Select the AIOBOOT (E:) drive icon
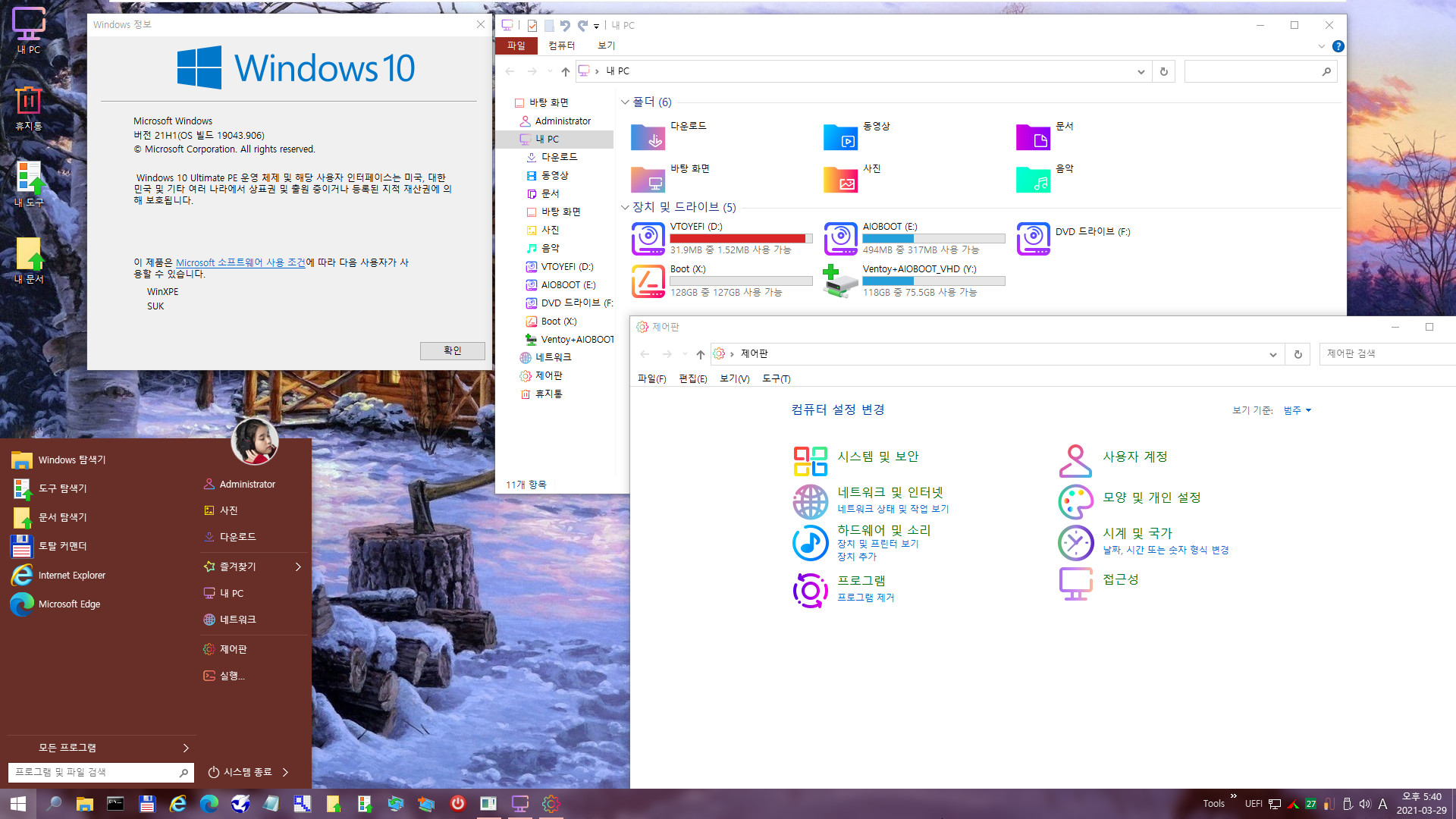The width and height of the screenshot is (1456, 819). pyautogui.click(x=841, y=239)
